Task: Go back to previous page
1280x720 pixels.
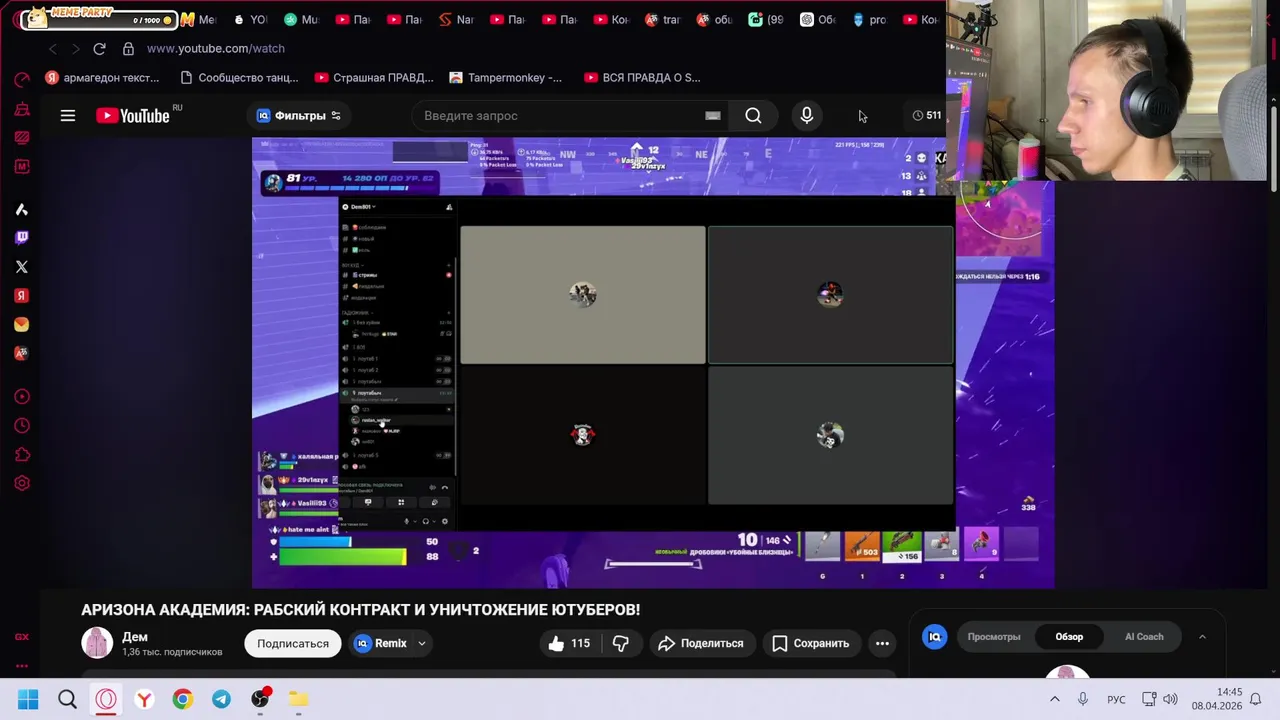Action: (x=53, y=48)
